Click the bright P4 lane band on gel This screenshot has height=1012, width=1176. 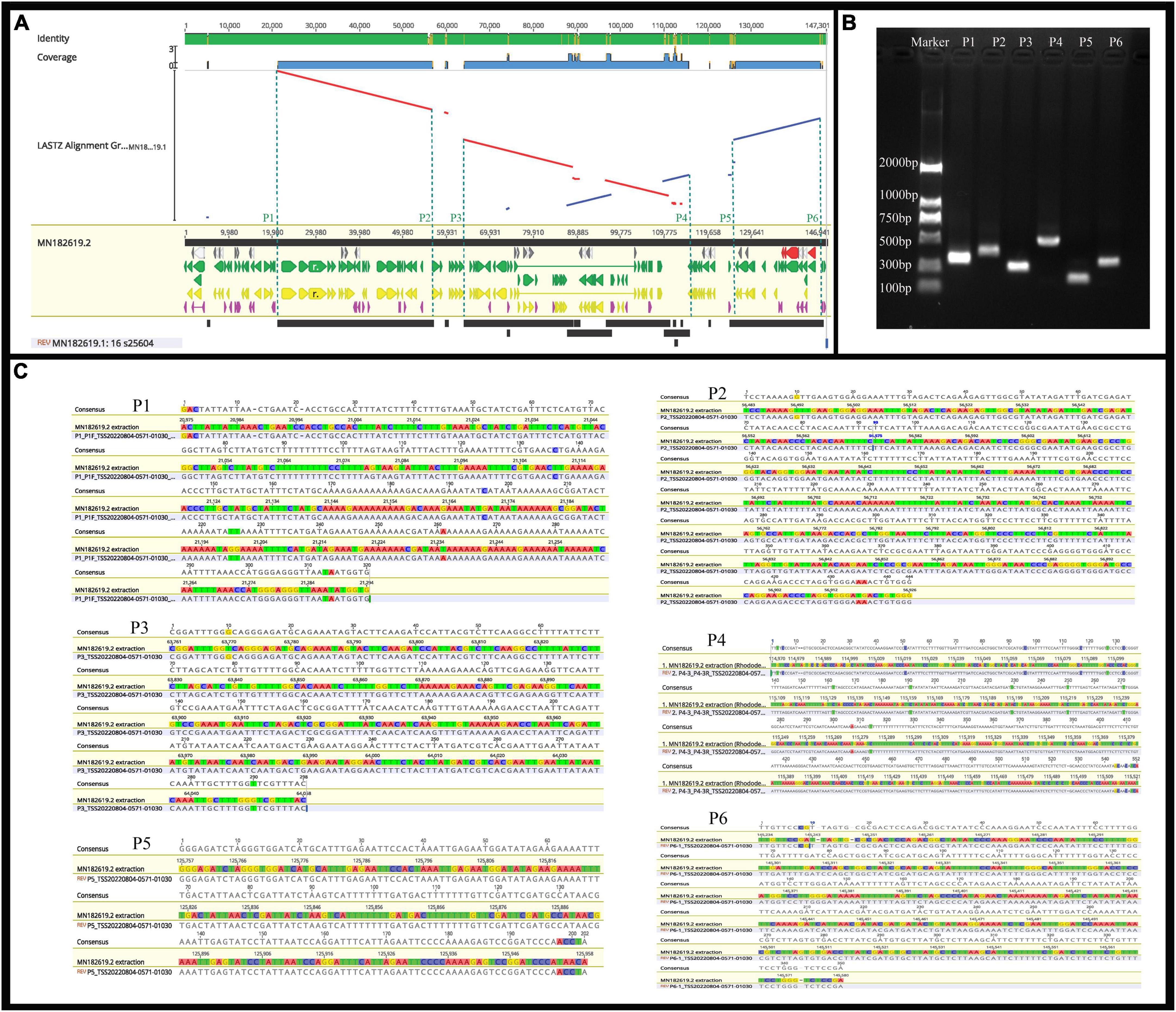pyautogui.click(x=1049, y=241)
